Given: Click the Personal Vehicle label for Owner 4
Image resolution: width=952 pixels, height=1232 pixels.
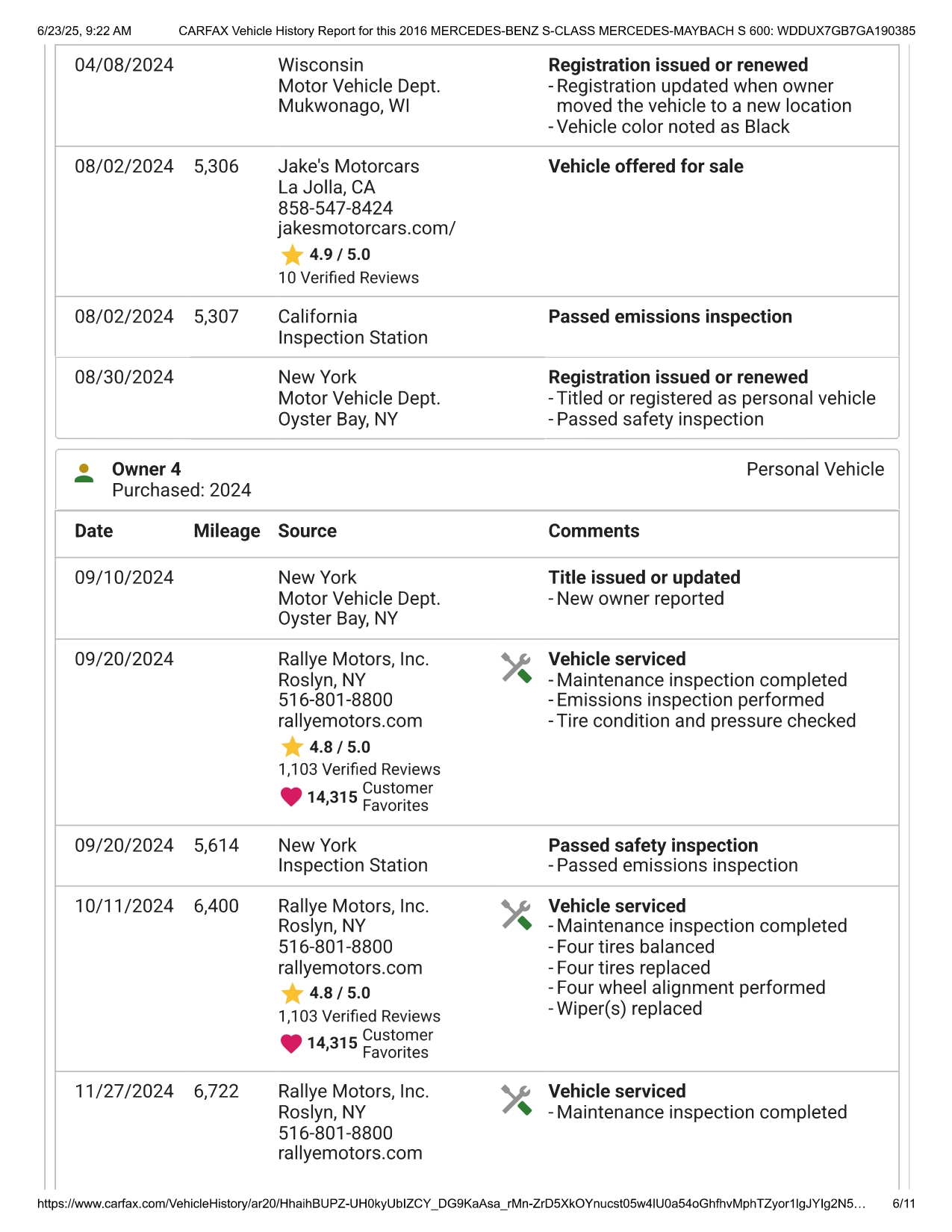Looking at the screenshot, I should pyautogui.click(x=815, y=470).
